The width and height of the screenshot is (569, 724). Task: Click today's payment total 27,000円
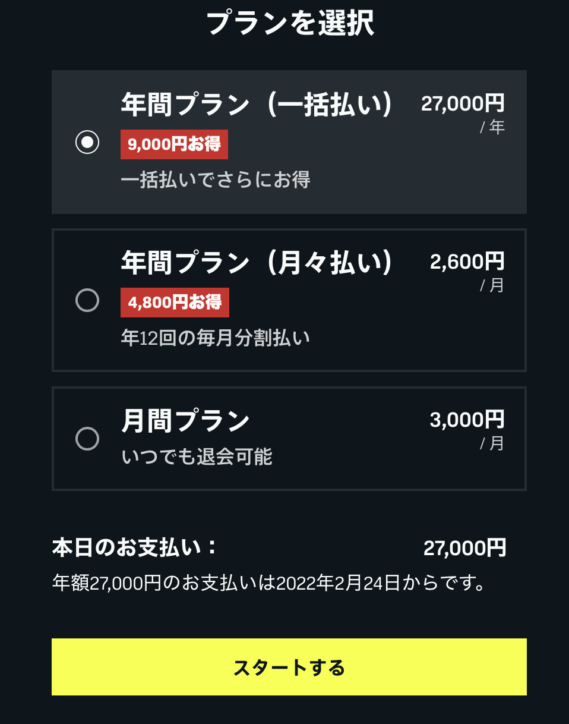[x=465, y=548]
